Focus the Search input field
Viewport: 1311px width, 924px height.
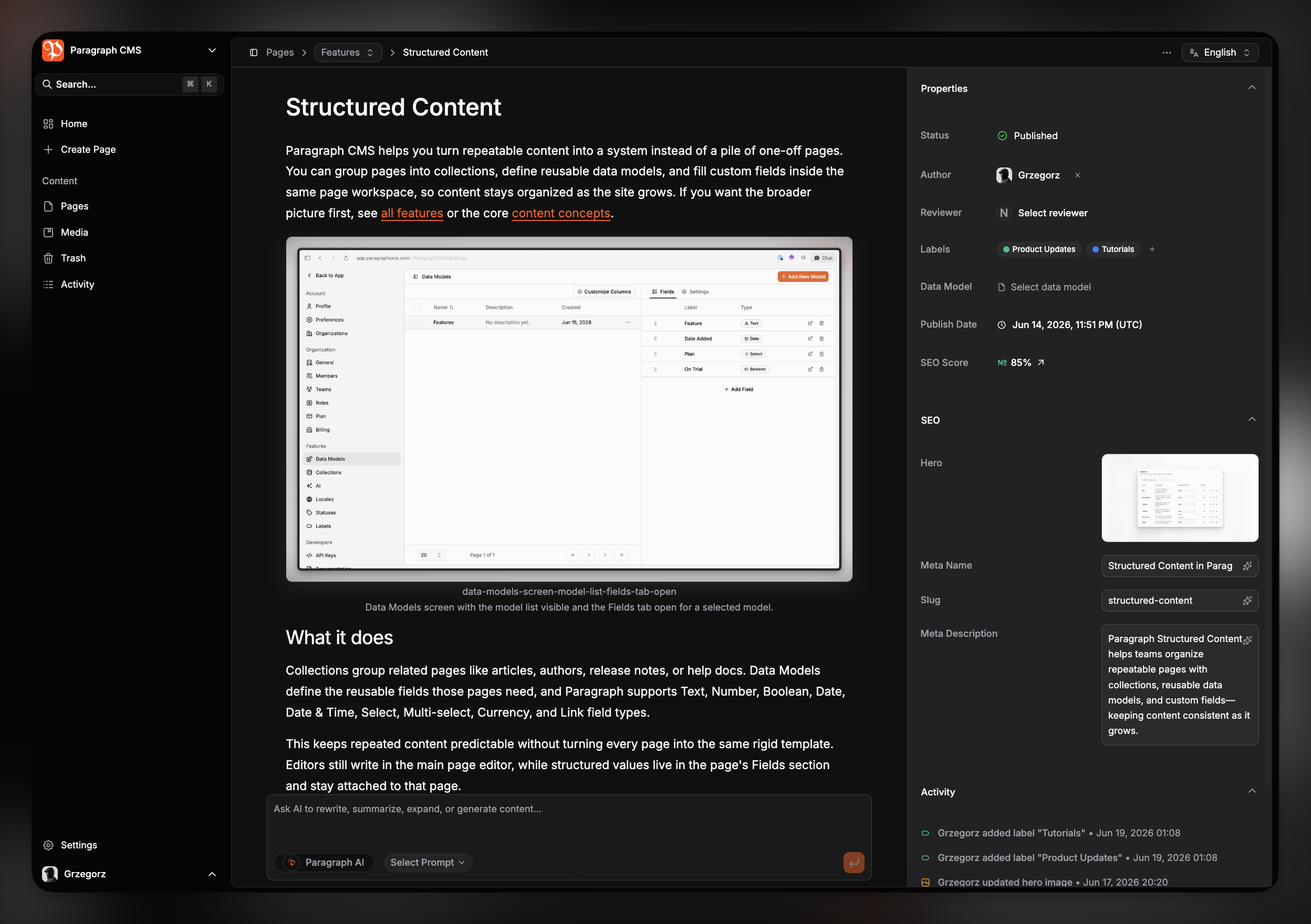[x=130, y=84]
